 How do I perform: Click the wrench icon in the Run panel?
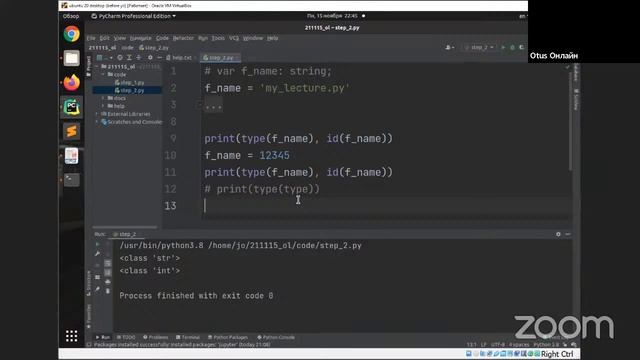[97, 253]
